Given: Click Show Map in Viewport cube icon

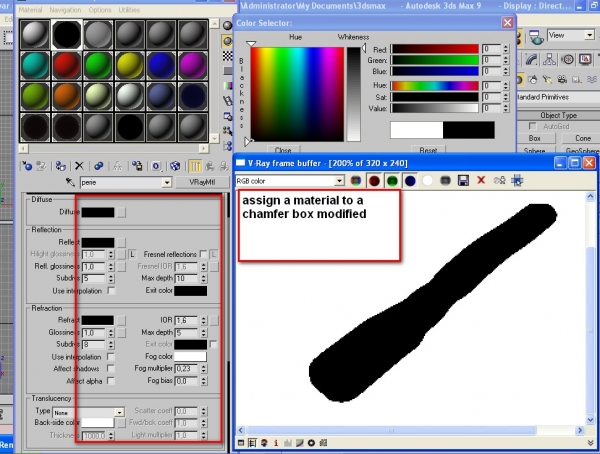Looking at the screenshot, I should pos(175,166).
